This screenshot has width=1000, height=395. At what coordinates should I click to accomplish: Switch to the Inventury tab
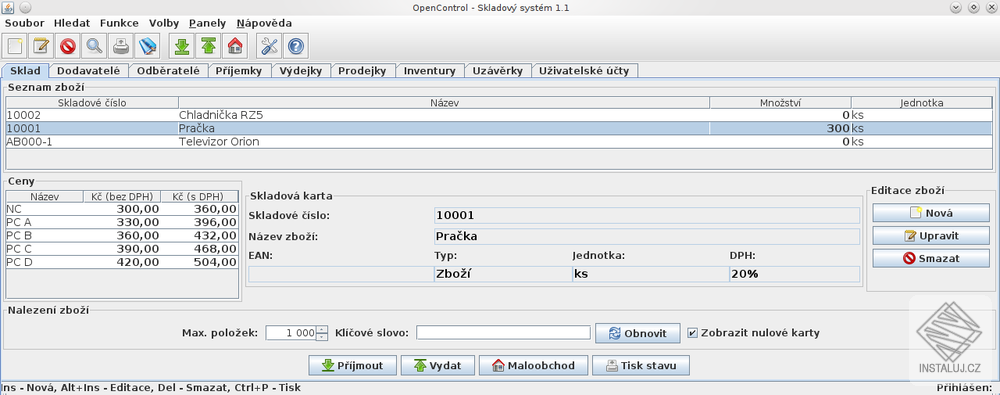tap(430, 71)
